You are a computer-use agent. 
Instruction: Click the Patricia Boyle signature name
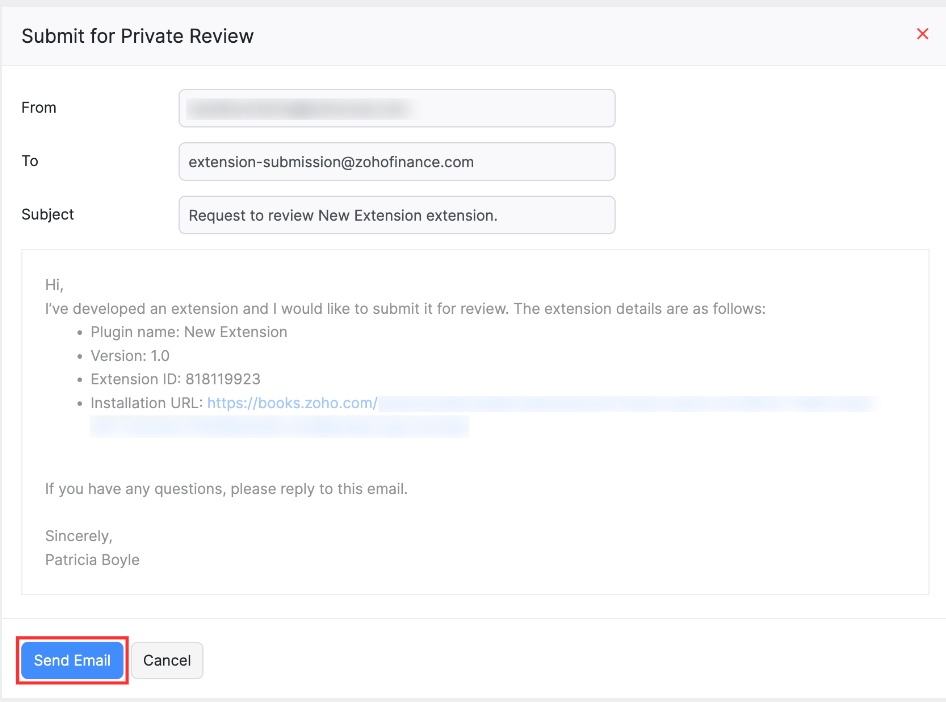point(92,560)
